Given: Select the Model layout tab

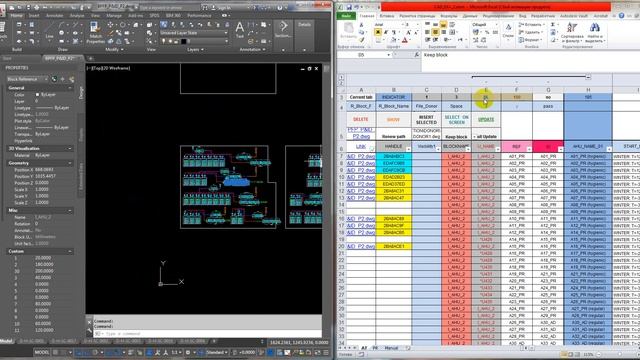Looking at the screenshot, I should (6, 341).
